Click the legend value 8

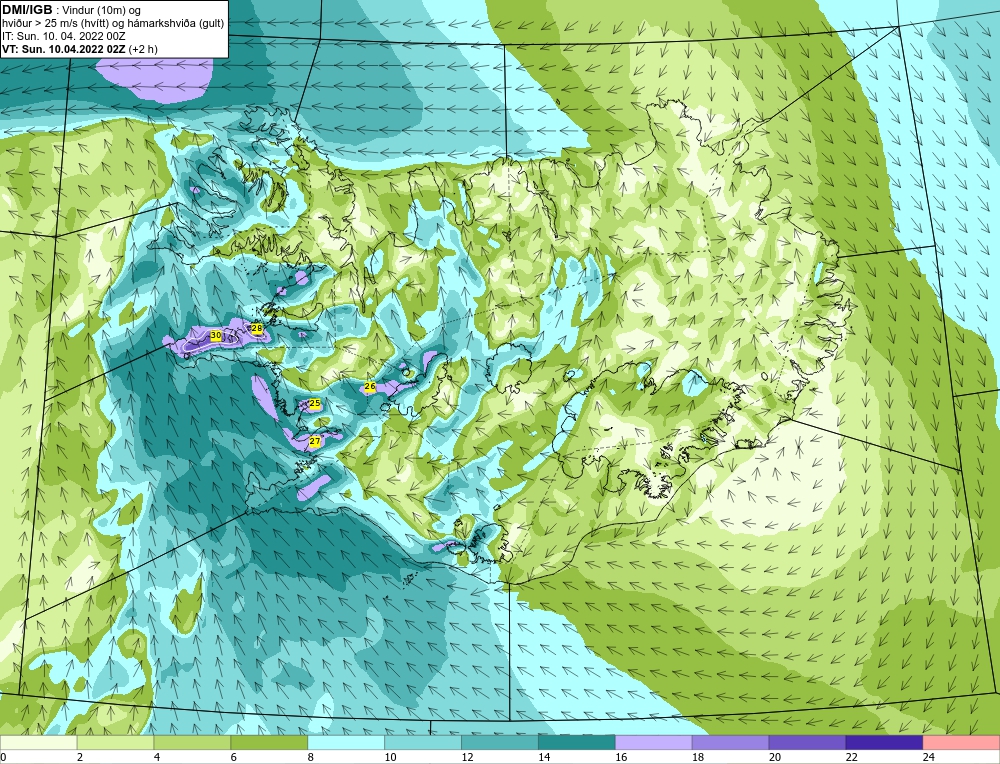click(x=311, y=757)
